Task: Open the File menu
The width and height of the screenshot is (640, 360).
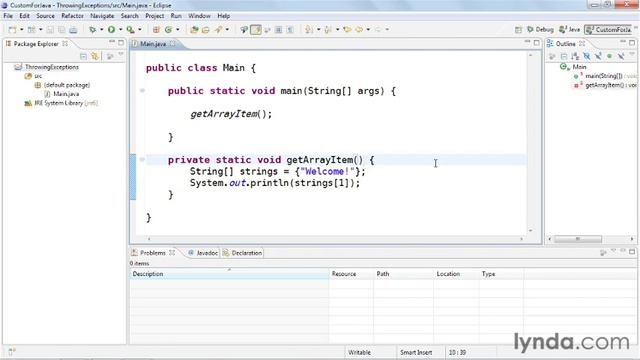Action: pos(8,16)
